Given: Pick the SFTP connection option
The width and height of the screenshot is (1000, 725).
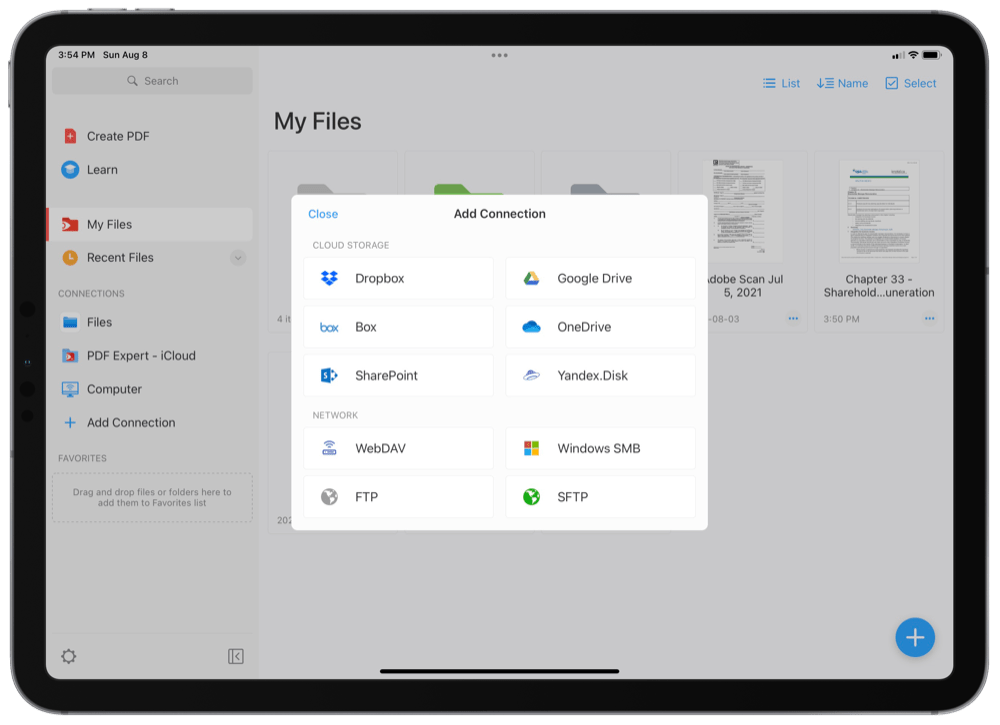Looking at the screenshot, I should (600, 497).
